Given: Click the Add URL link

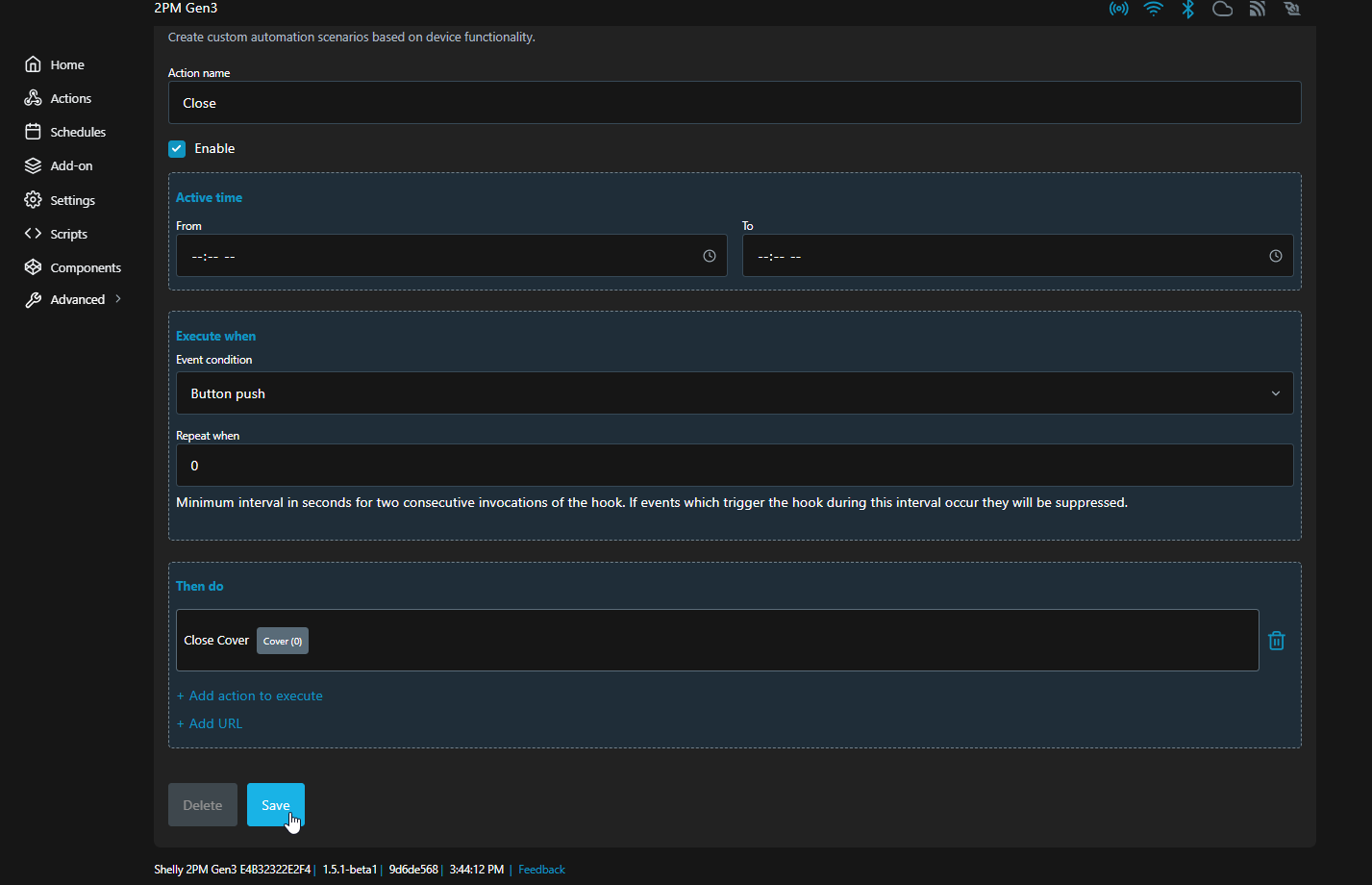Looking at the screenshot, I should coord(210,723).
